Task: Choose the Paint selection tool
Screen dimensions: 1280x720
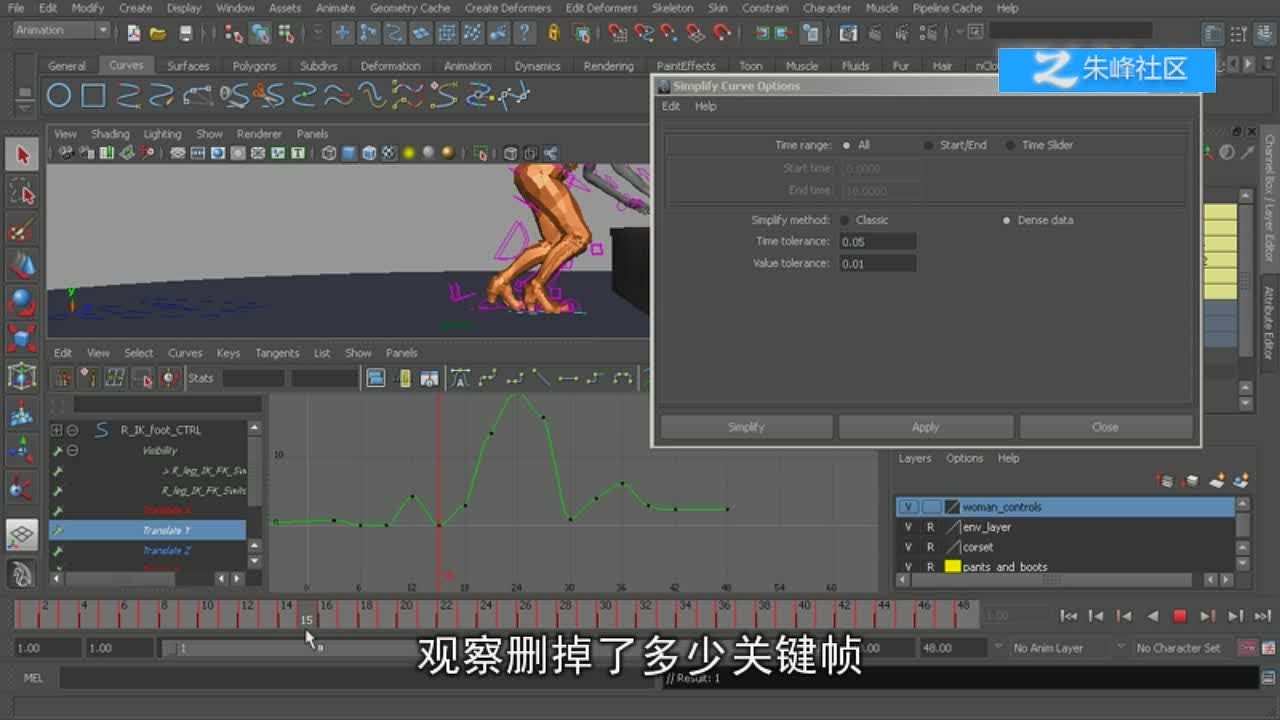Action: pos(22,229)
